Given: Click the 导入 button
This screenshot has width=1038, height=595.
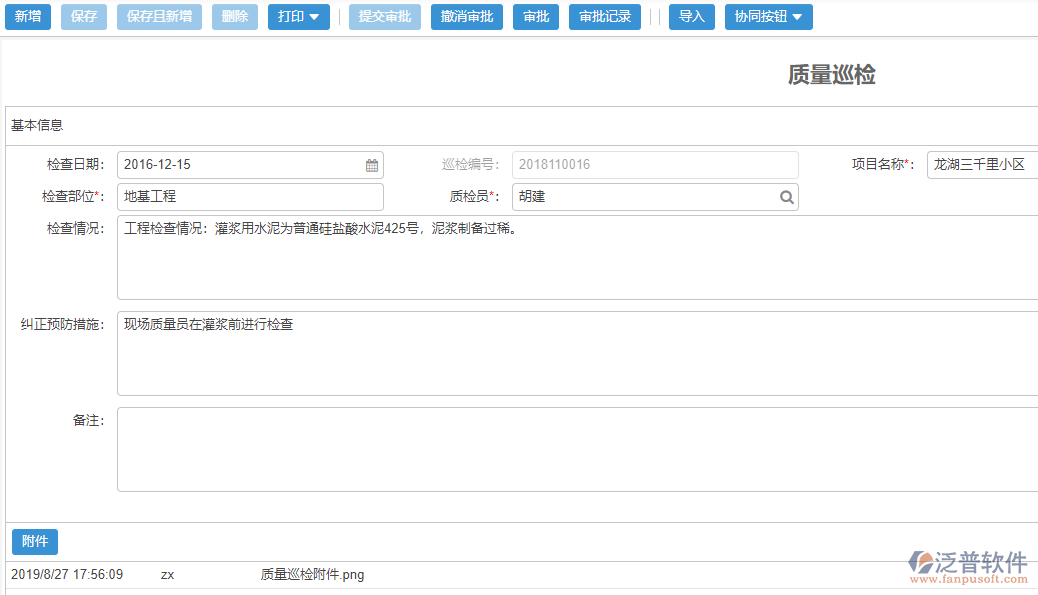Looking at the screenshot, I should pos(692,17).
